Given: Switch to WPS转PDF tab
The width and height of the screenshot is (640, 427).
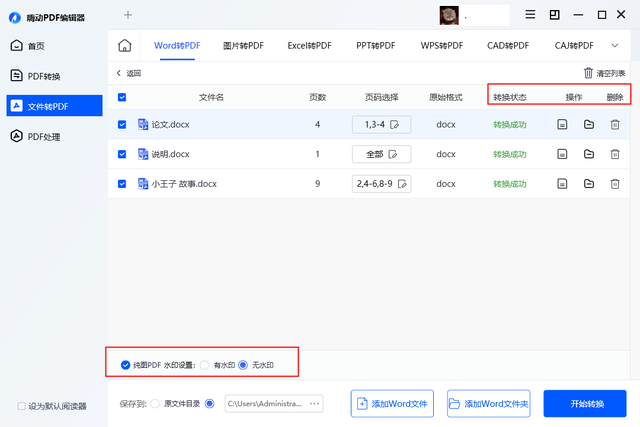Looking at the screenshot, I should (x=442, y=46).
